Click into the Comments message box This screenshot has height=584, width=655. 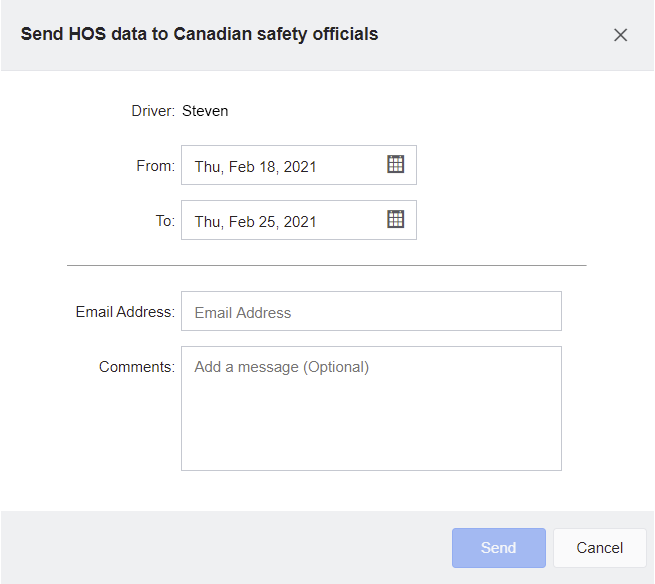click(x=371, y=409)
